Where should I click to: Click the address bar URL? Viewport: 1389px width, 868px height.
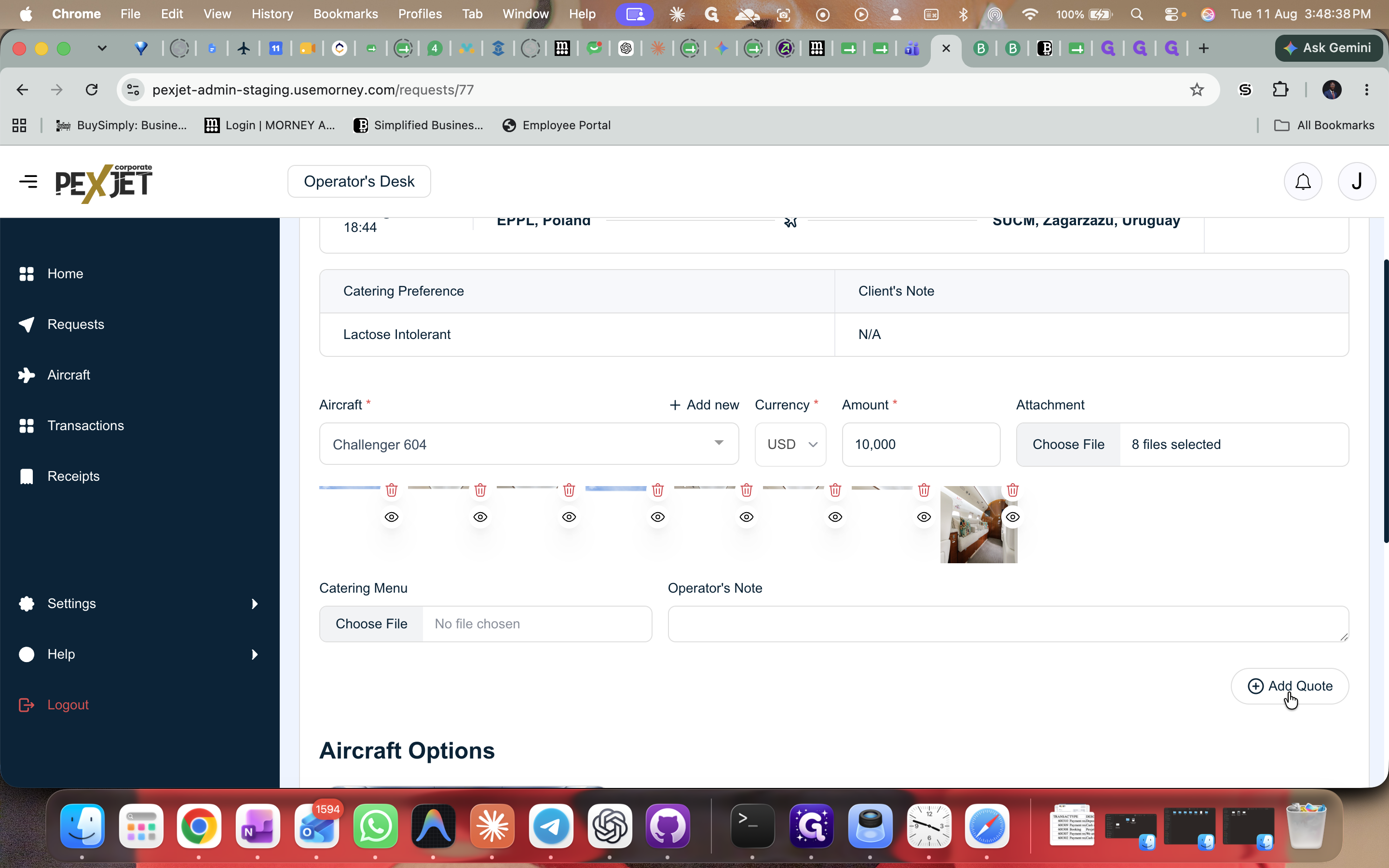coord(313,90)
